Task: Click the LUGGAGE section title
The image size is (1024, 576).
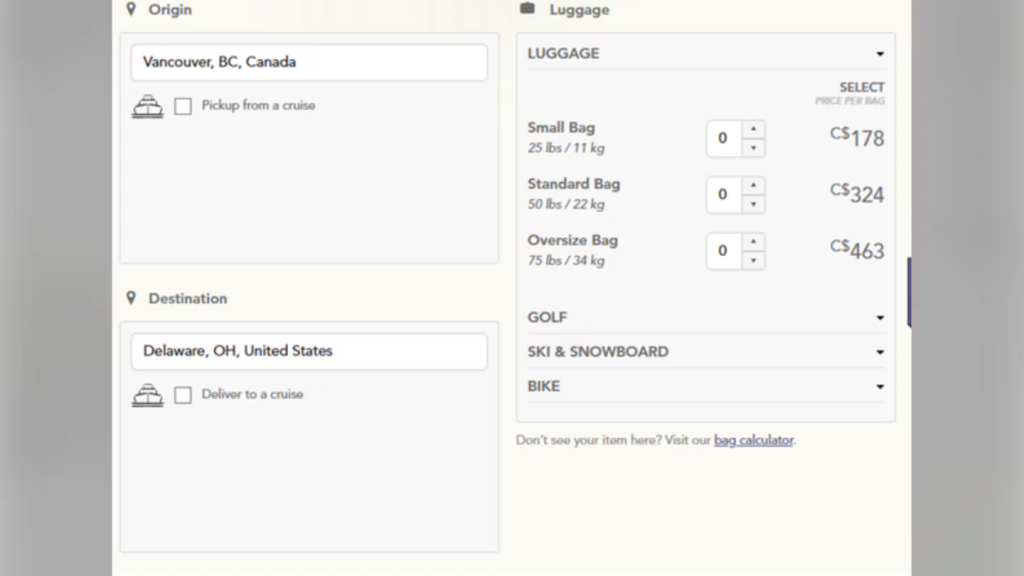Action: tap(563, 54)
